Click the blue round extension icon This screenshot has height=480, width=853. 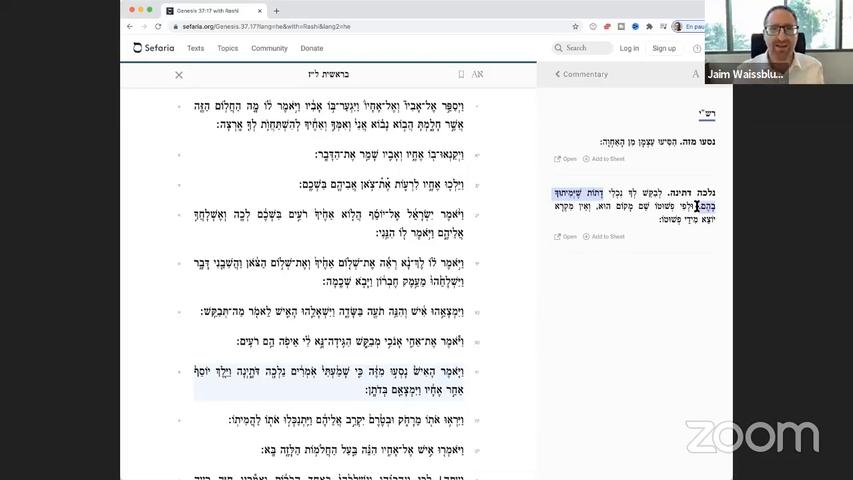[x=635, y=26]
